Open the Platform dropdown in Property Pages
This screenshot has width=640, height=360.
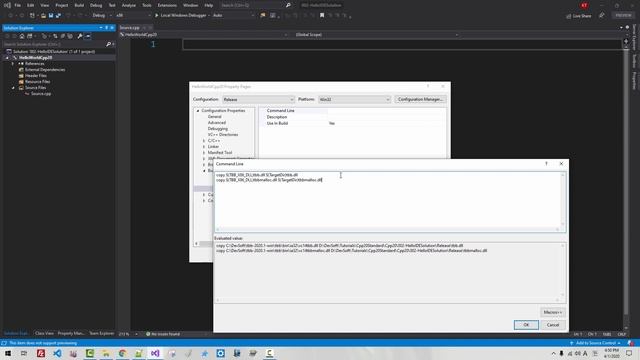point(354,100)
